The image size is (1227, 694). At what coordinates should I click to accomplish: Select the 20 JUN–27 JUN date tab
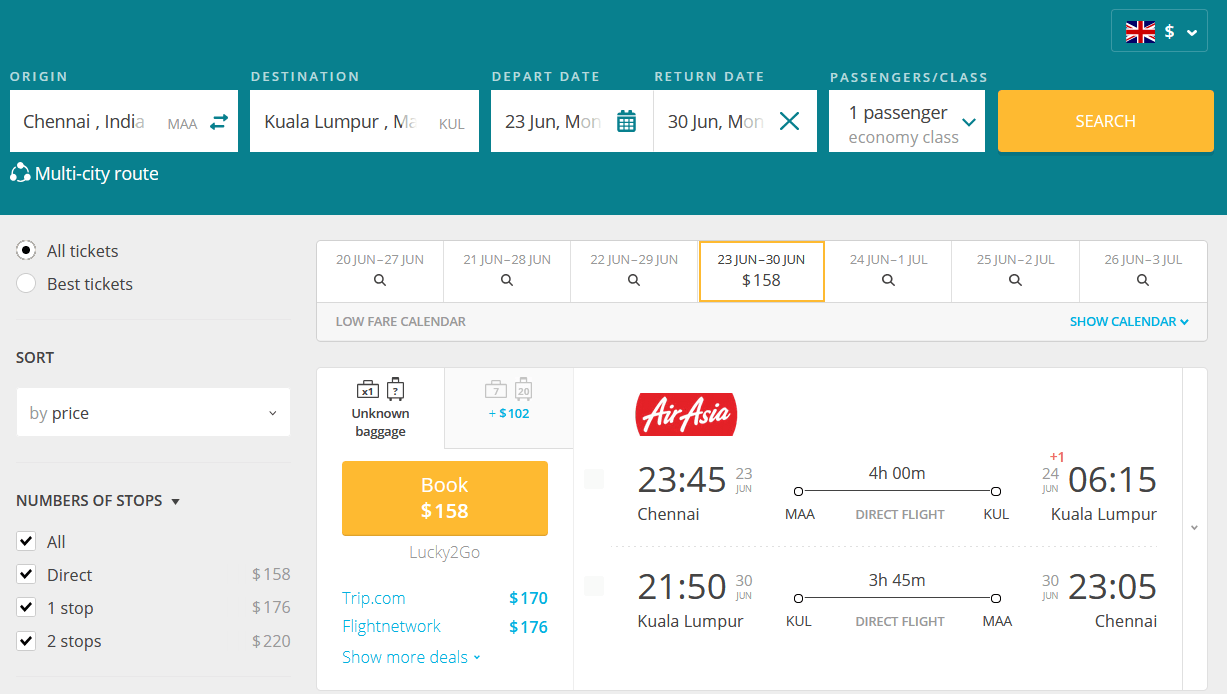[380, 271]
